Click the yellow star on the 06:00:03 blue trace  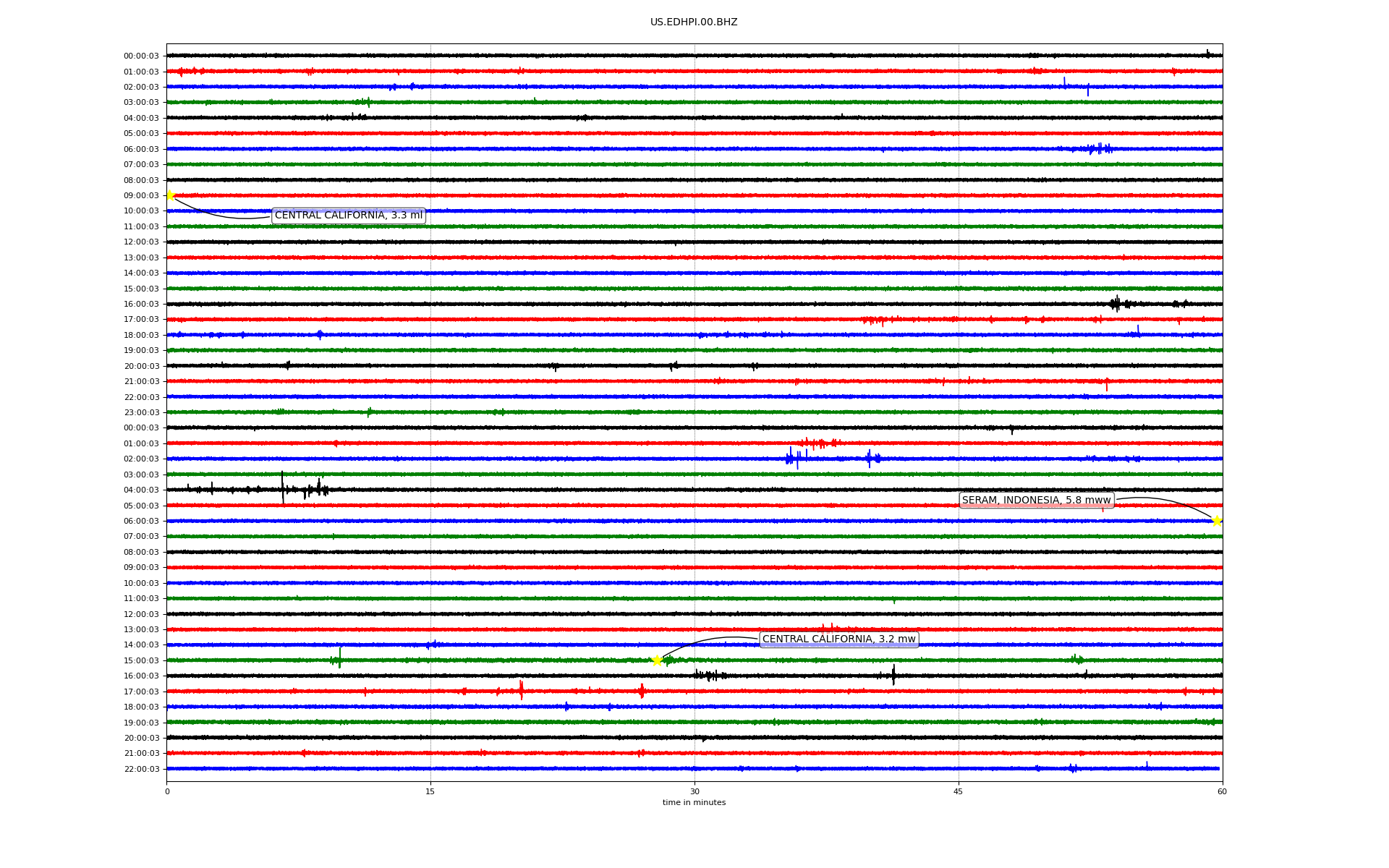(x=1217, y=521)
